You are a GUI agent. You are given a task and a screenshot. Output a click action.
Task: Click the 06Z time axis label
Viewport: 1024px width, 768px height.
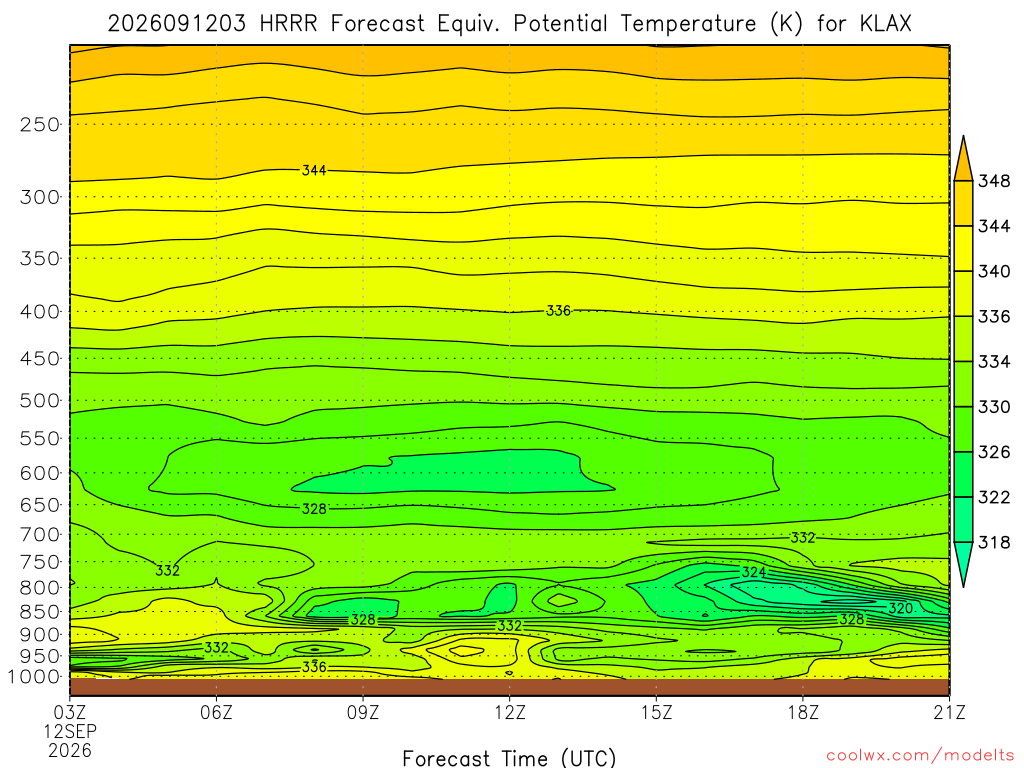pos(216,712)
